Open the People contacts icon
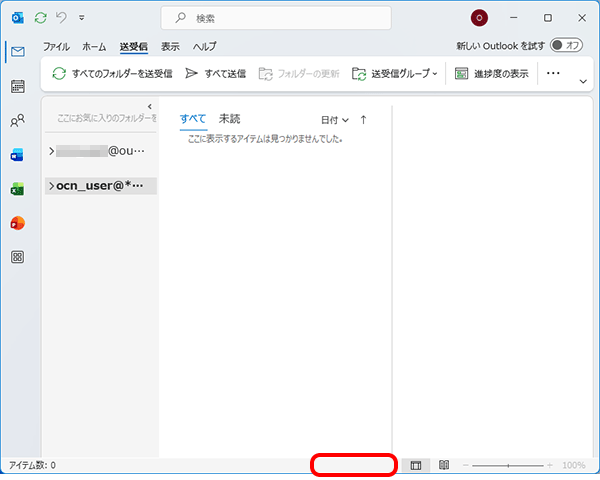Viewport: 600px width, 480px height. [17, 121]
